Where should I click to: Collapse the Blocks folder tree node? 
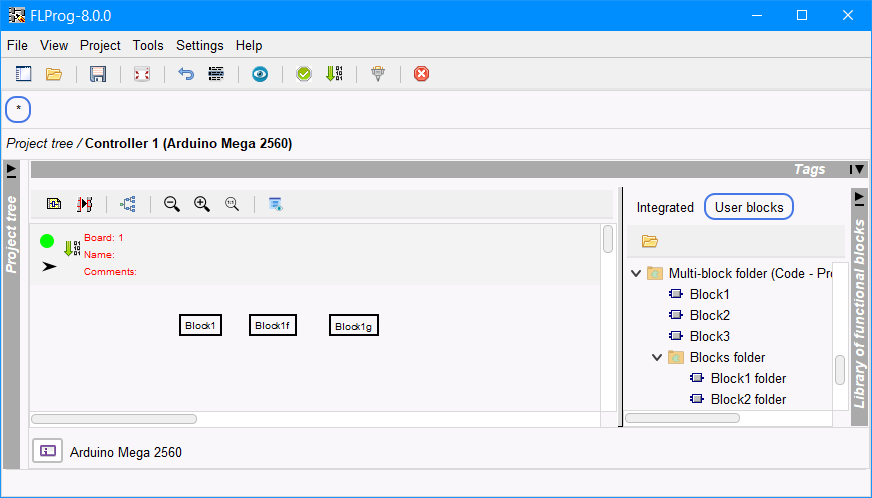click(x=656, y=357)
